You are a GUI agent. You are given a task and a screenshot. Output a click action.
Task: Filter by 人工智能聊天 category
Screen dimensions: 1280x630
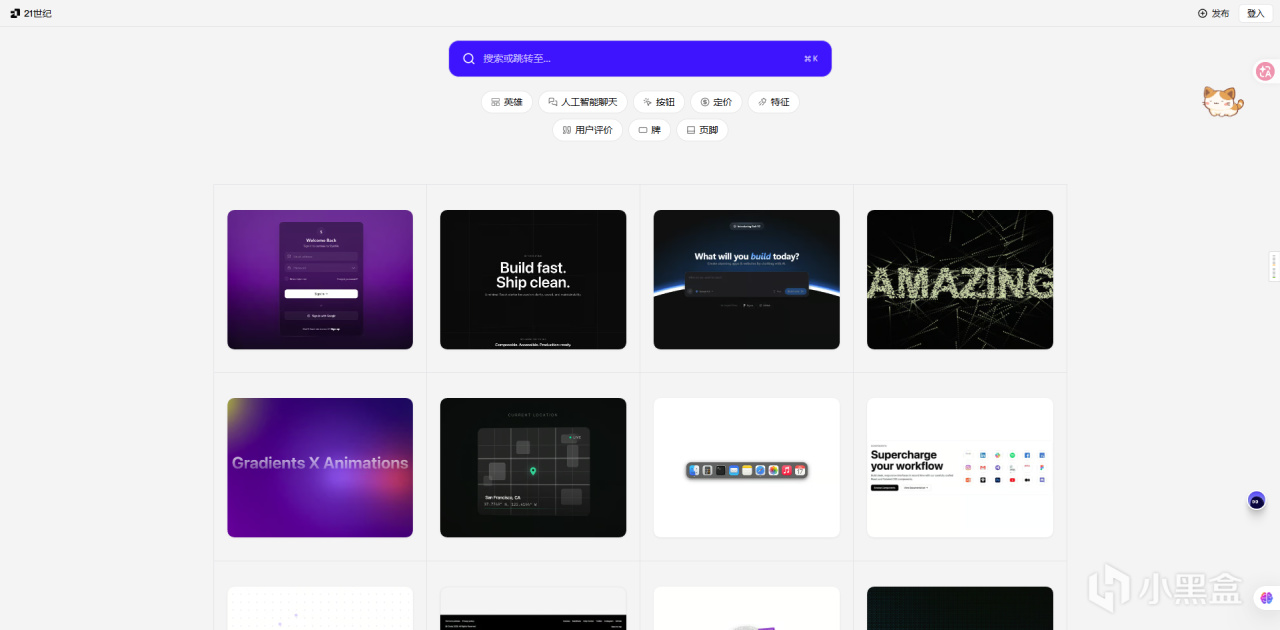pyautogui.click(x=583, y=102)
